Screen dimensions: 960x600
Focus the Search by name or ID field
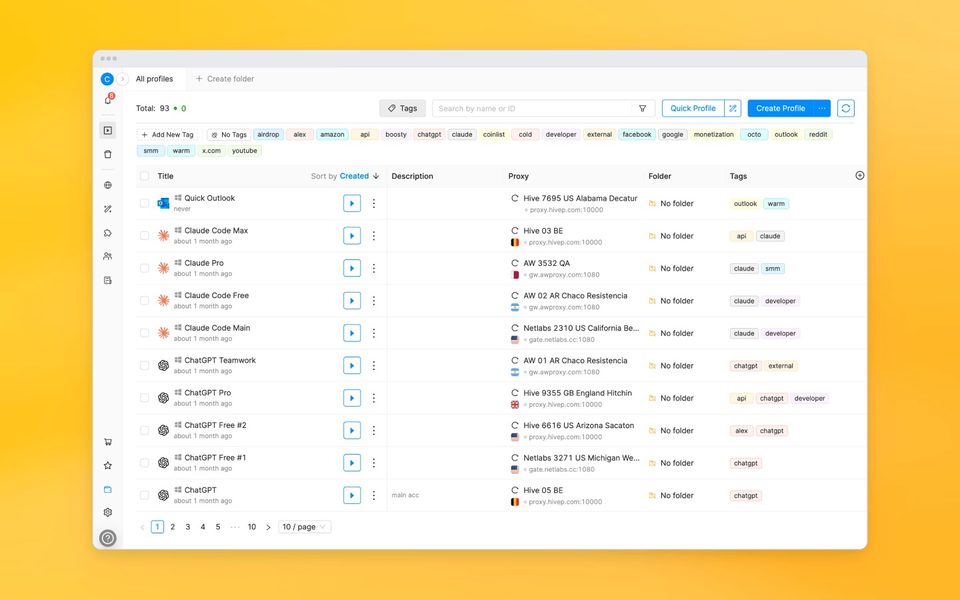point(533,108)
